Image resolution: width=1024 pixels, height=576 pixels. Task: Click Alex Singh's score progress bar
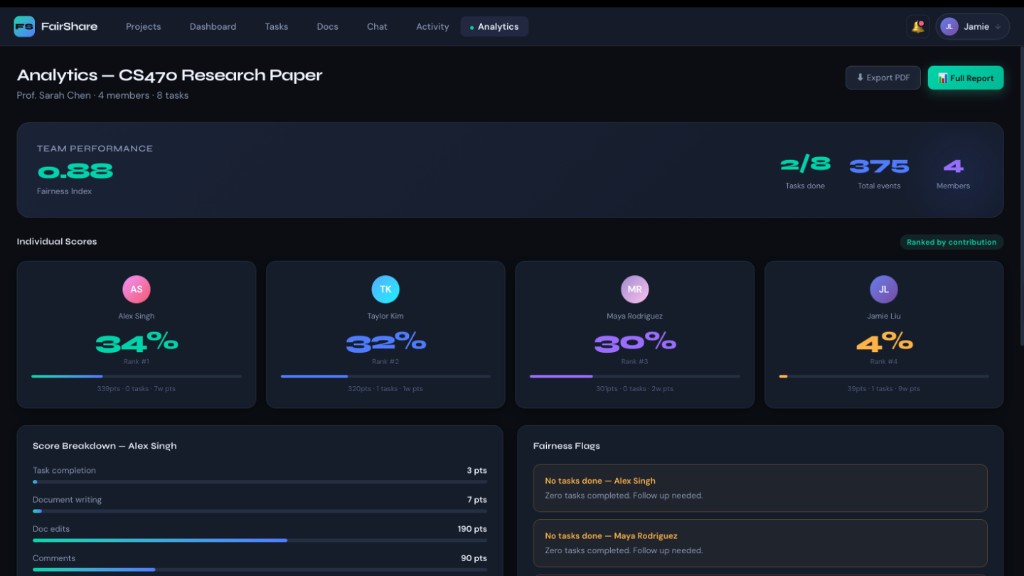(136, 376)
